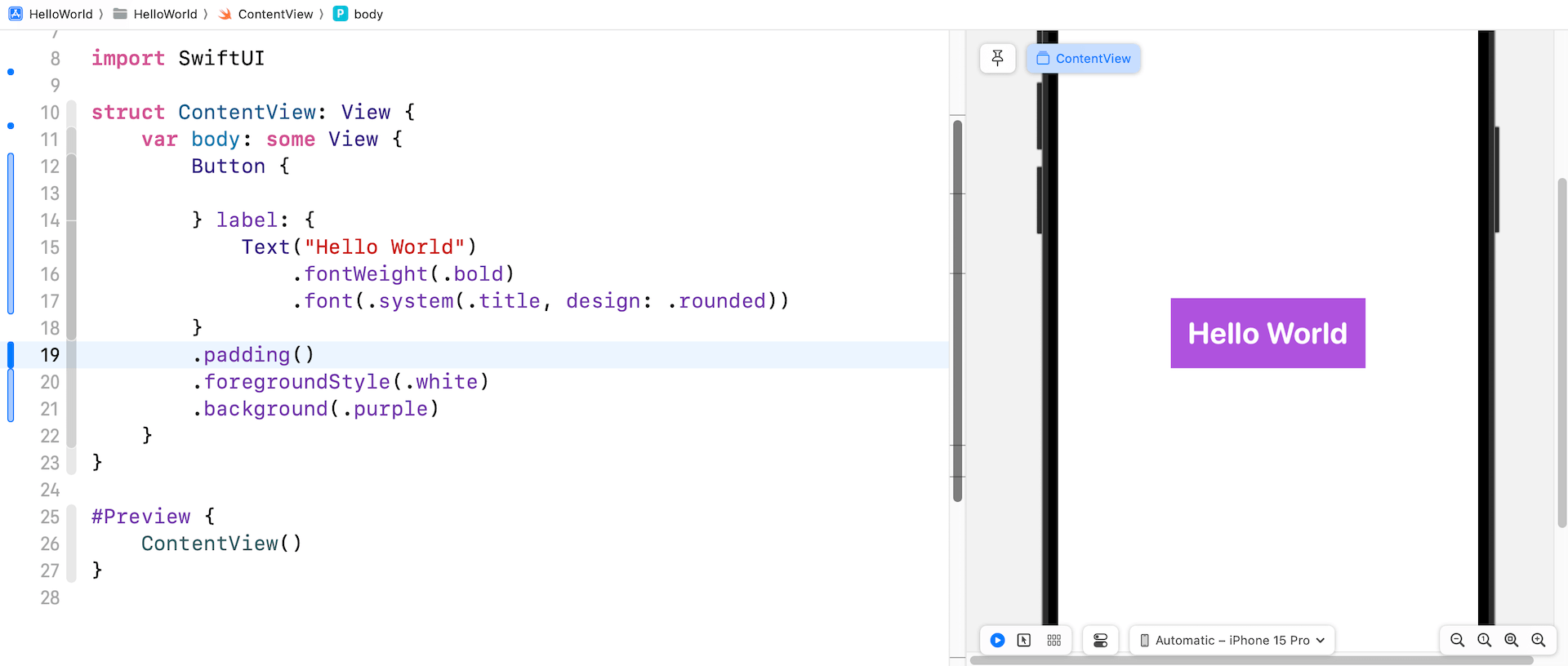The image size is (1568, 666).
Task: Fold code ribbon at line 10 struct
Action: point(71,112)
